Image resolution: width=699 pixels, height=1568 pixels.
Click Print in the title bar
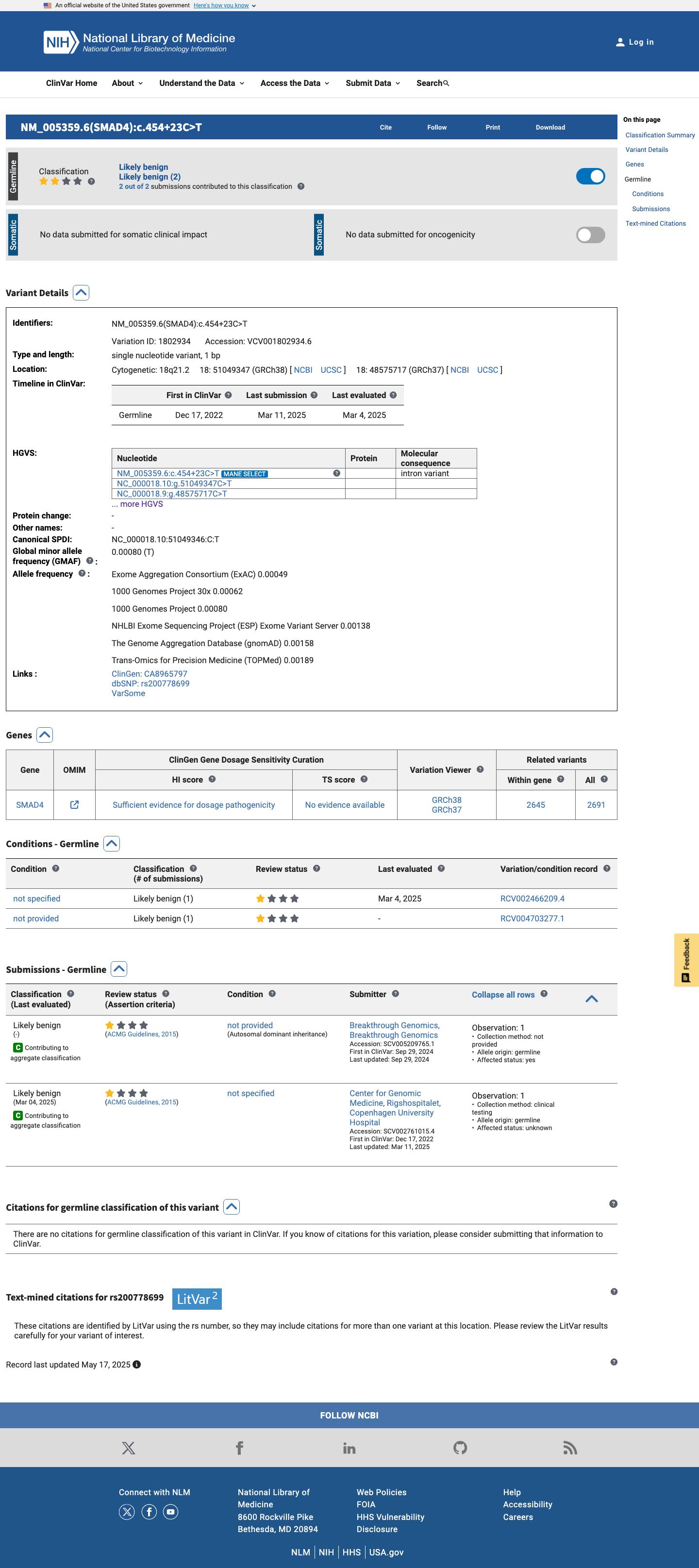coord(493,127)
